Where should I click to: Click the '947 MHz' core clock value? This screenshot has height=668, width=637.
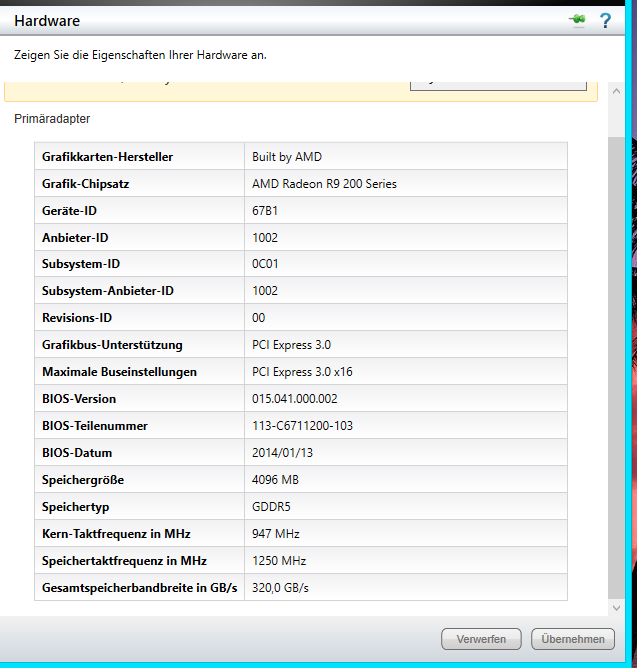pos(276,534)
